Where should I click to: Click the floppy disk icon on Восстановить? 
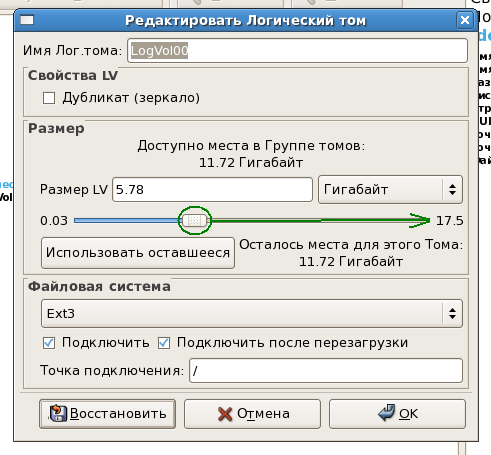pos(58,413)
